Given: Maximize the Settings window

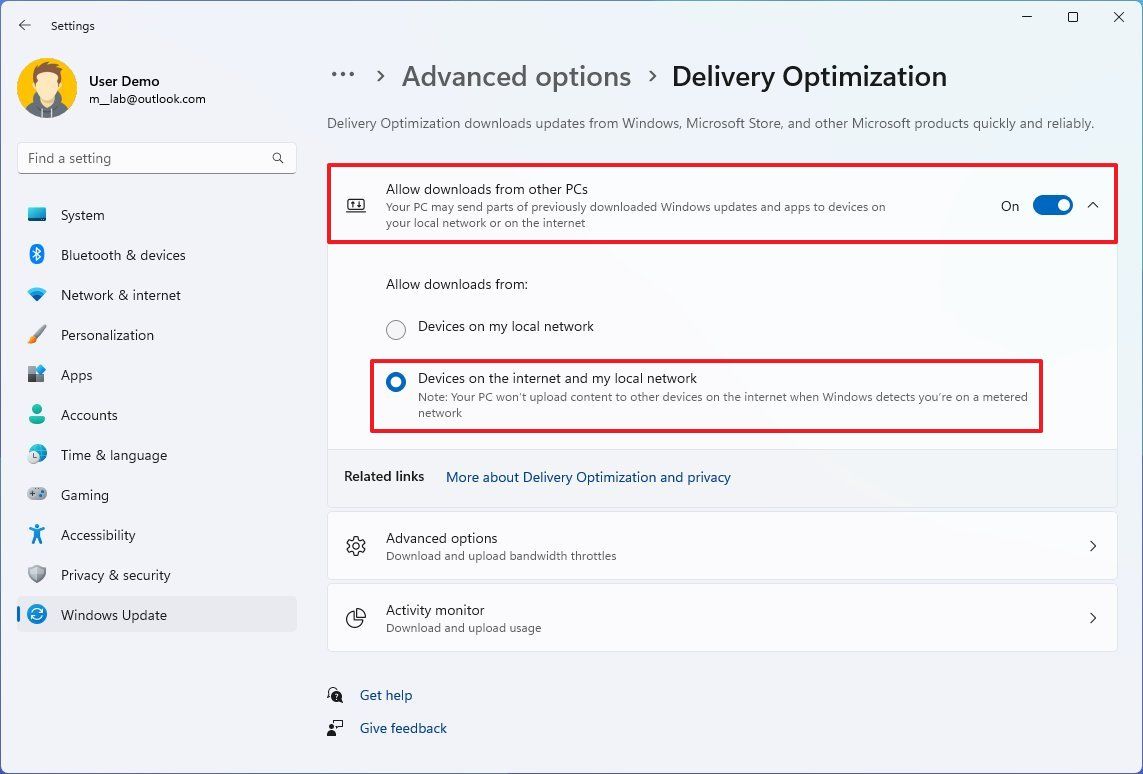Looking at the screenshot, I should [x=1073, y=17].
